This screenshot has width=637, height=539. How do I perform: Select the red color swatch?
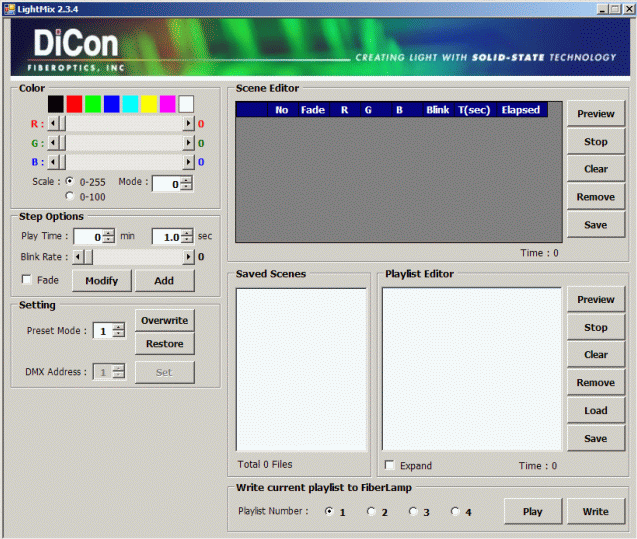click(74, 104)
